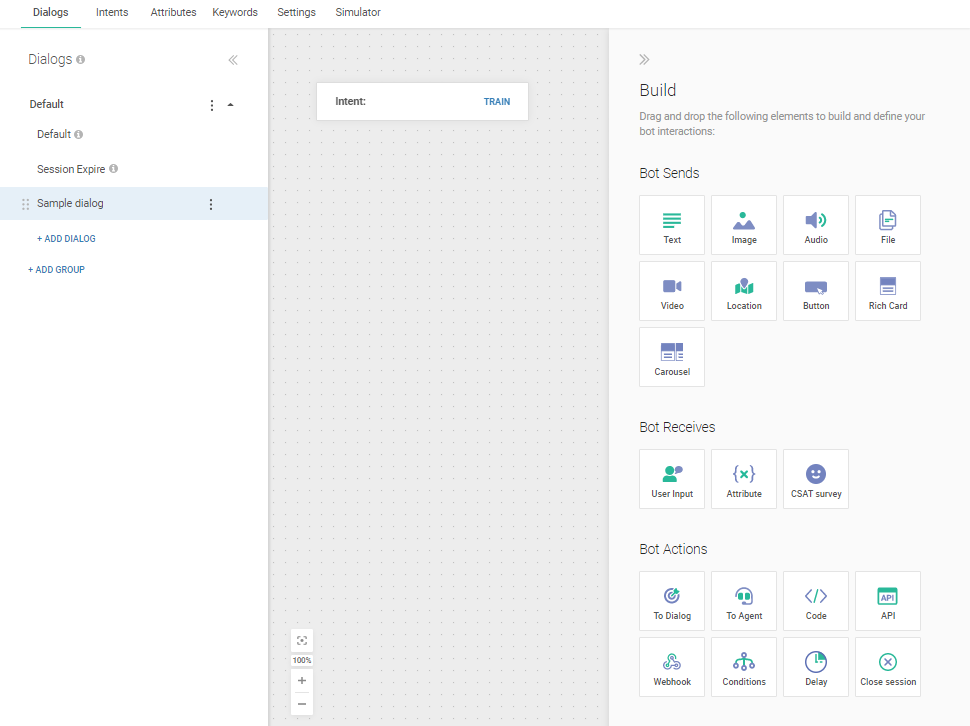Screen dimensions: 970x726
Task: Choose the Rich Card element
Action: click(x=888, y=291)
